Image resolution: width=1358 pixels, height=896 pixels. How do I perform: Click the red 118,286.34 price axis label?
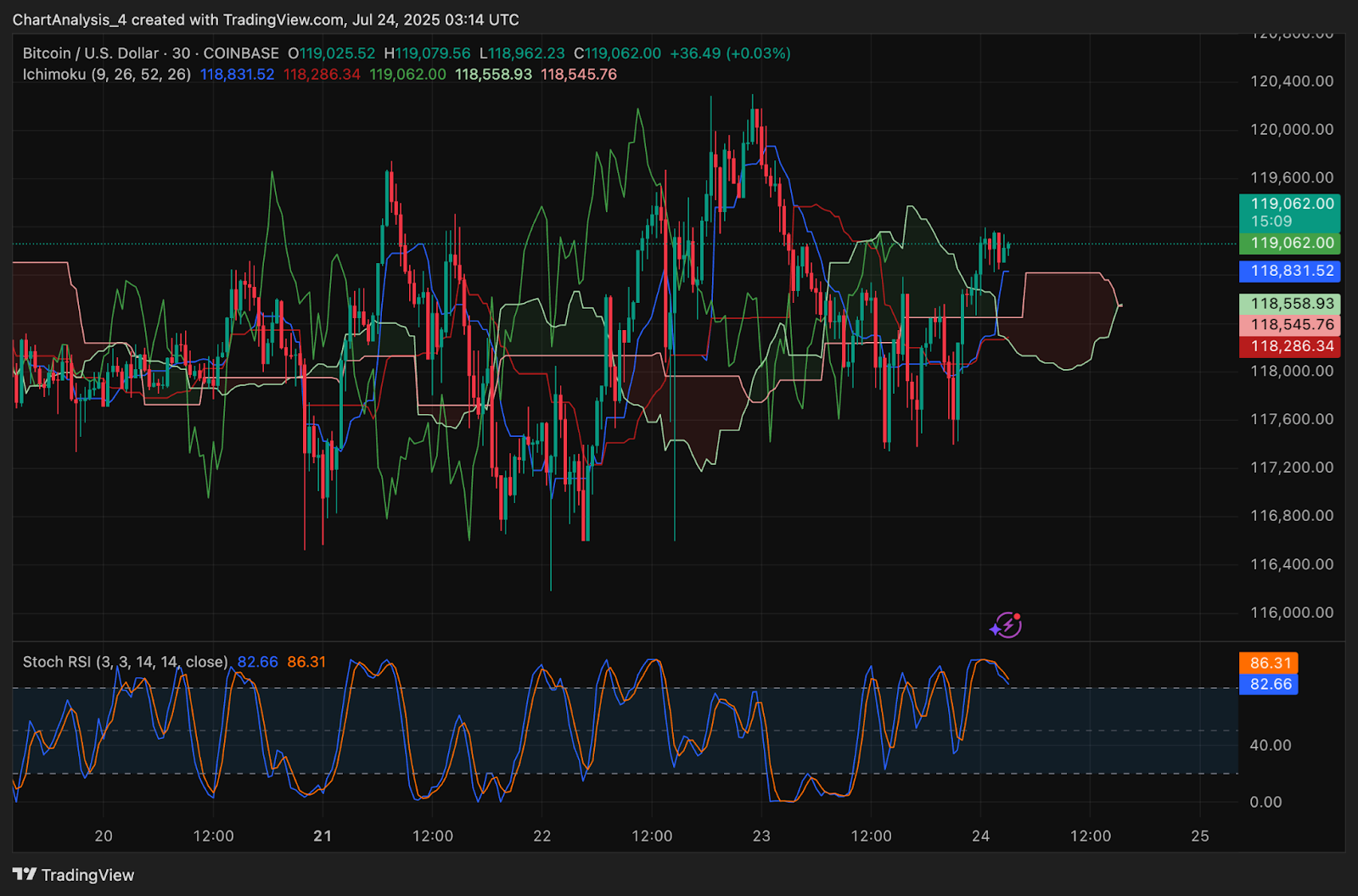coord(1290,346)
